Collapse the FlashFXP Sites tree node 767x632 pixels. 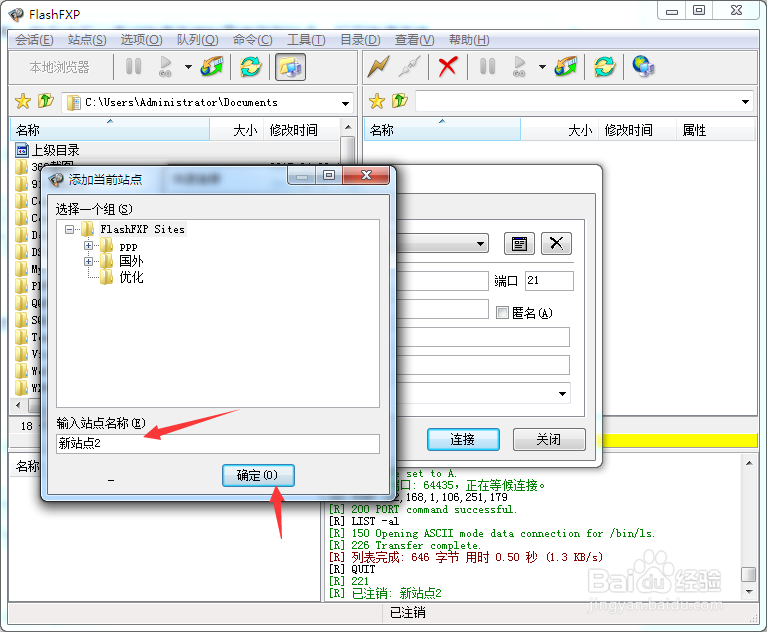(69, 229)
